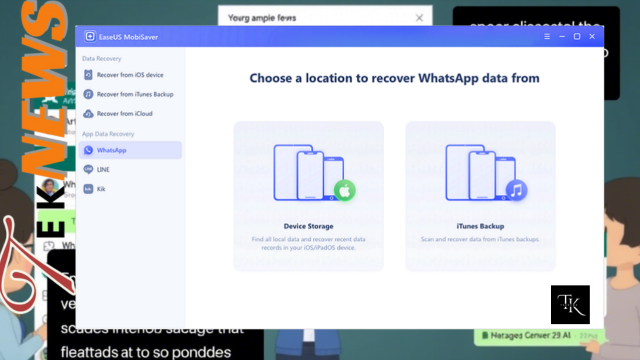The width and height of the screenshot is (640, 360).
Task: Choose the iTunes Backup card
Action: click(480, 196)
